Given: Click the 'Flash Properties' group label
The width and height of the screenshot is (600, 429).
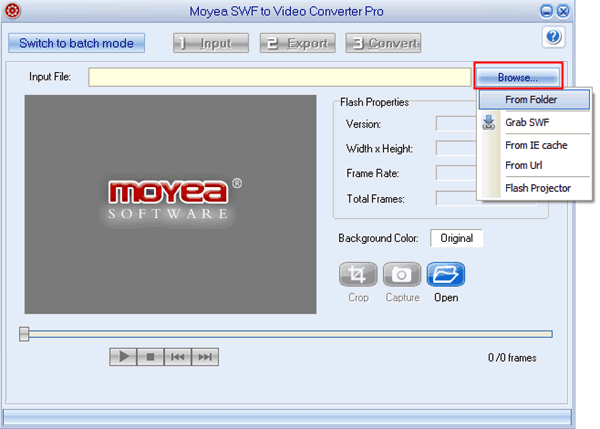Looking at the screenshot, I should pyautogui.click(x=374, y=102).
